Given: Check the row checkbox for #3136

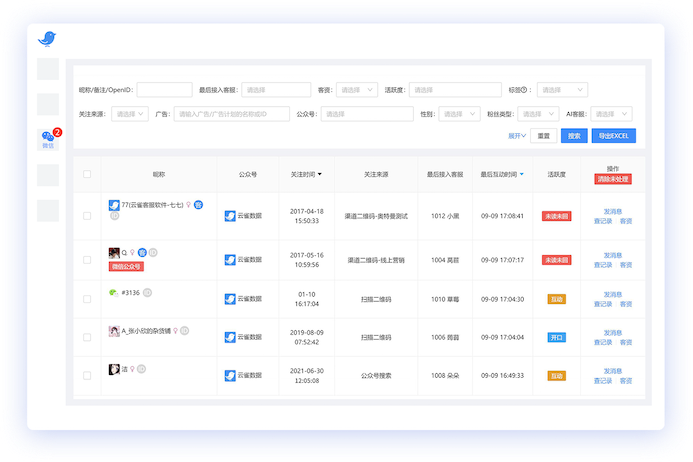Looking at the screenshot, I should [87, 299].
